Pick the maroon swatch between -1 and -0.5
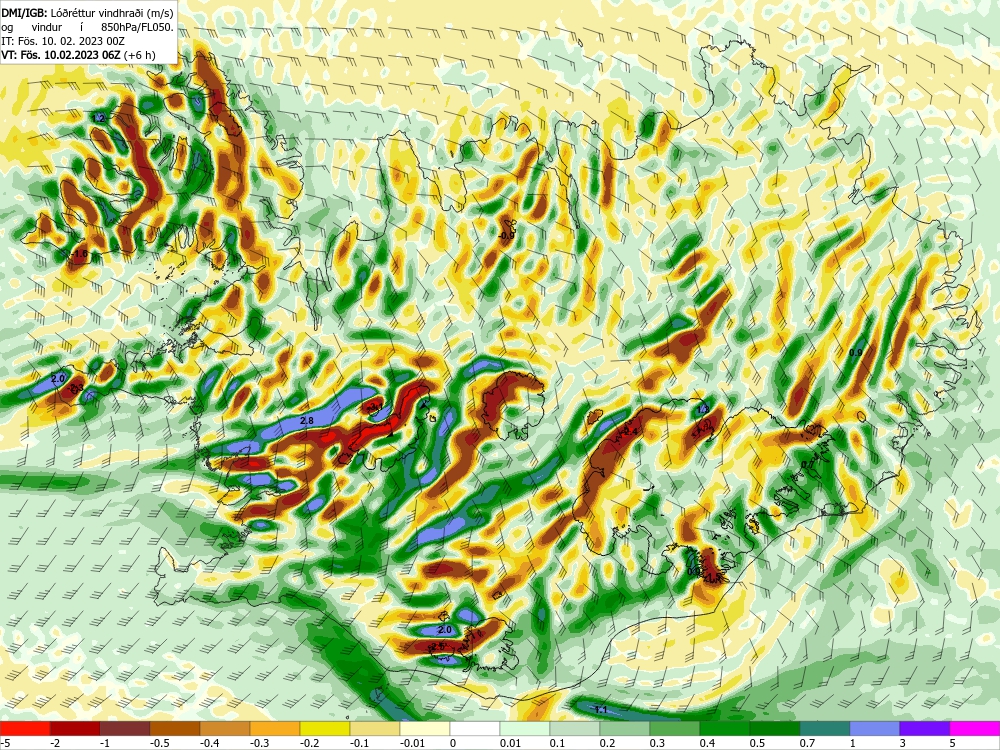The image size is (1000, 750). click(x=125, y=728)
